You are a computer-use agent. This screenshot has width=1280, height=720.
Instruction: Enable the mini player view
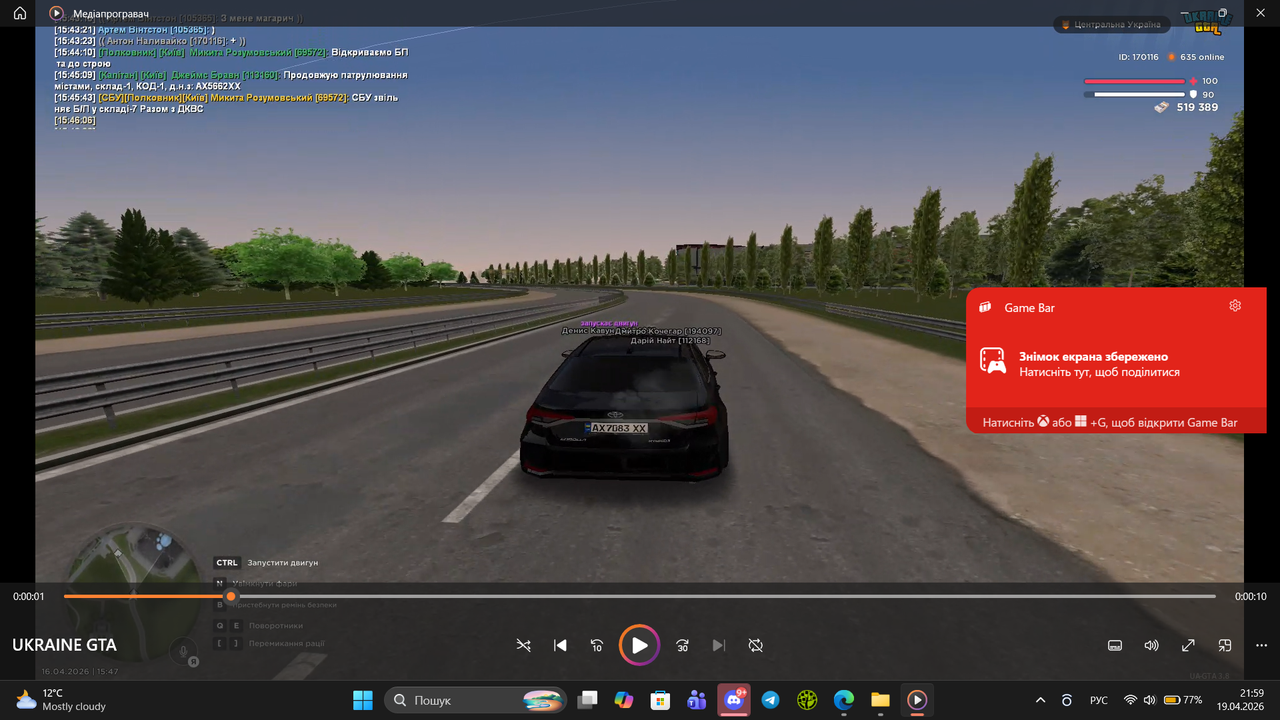click(1225, 646)
